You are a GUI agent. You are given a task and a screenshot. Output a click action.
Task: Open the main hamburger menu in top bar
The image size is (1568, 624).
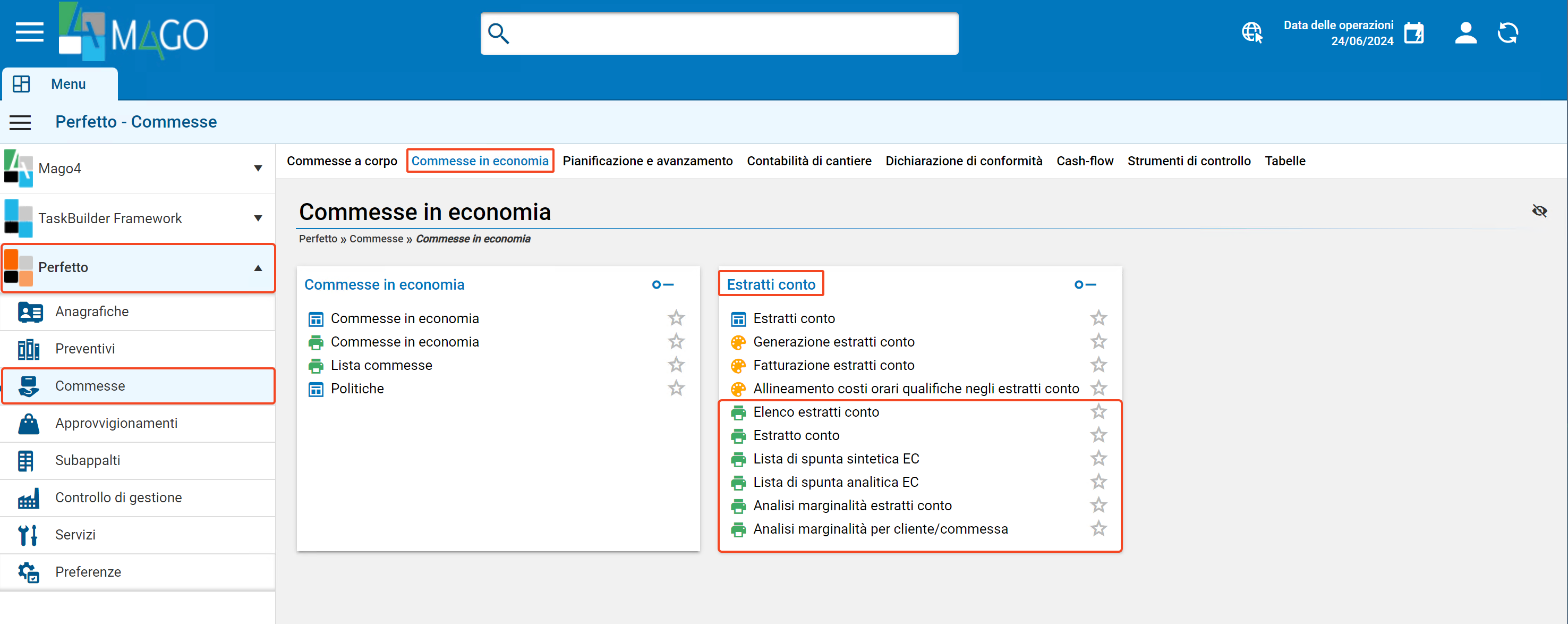pyautogui.click(x=29, y=32)
